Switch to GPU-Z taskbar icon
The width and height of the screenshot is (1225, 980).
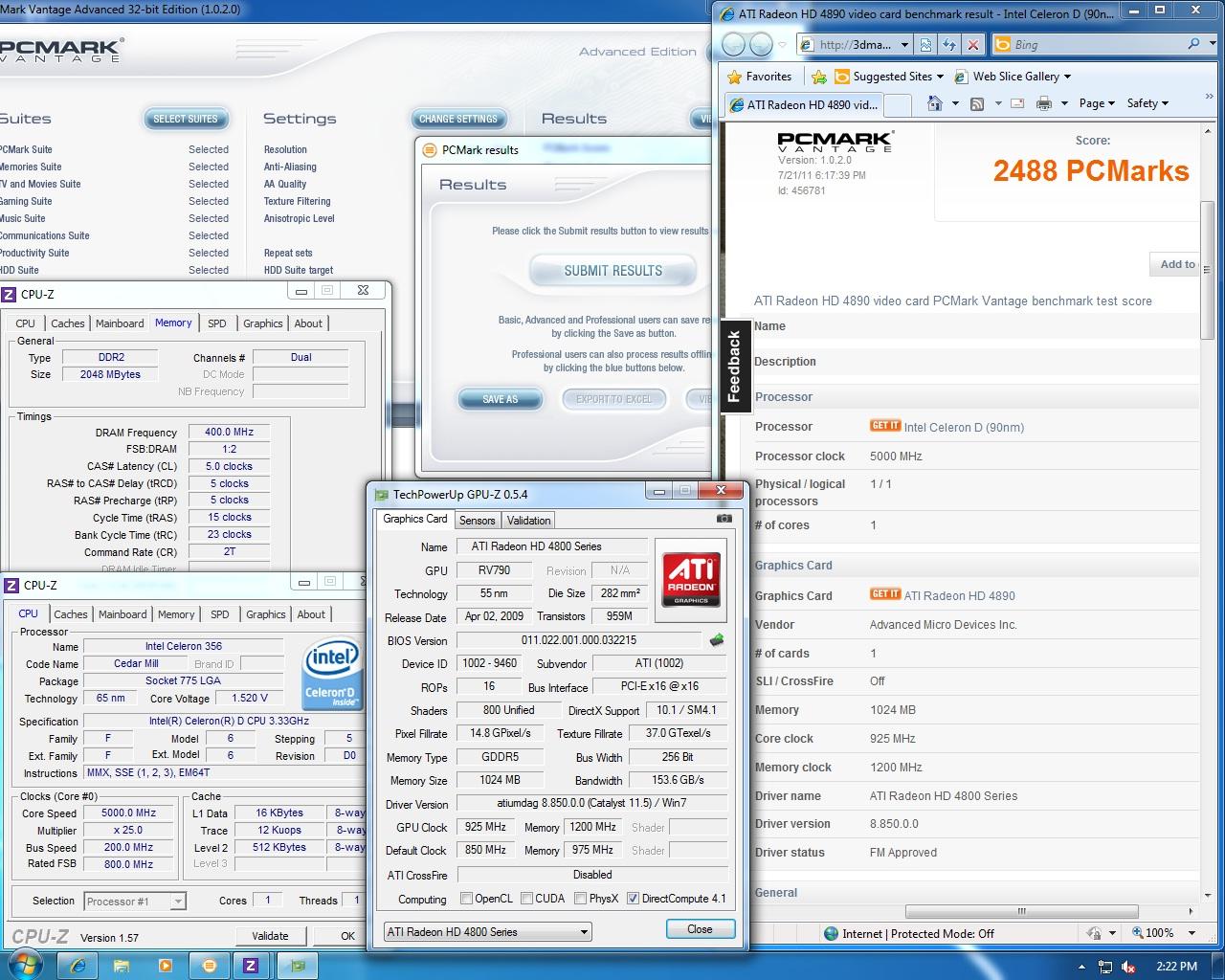point(299,965)
